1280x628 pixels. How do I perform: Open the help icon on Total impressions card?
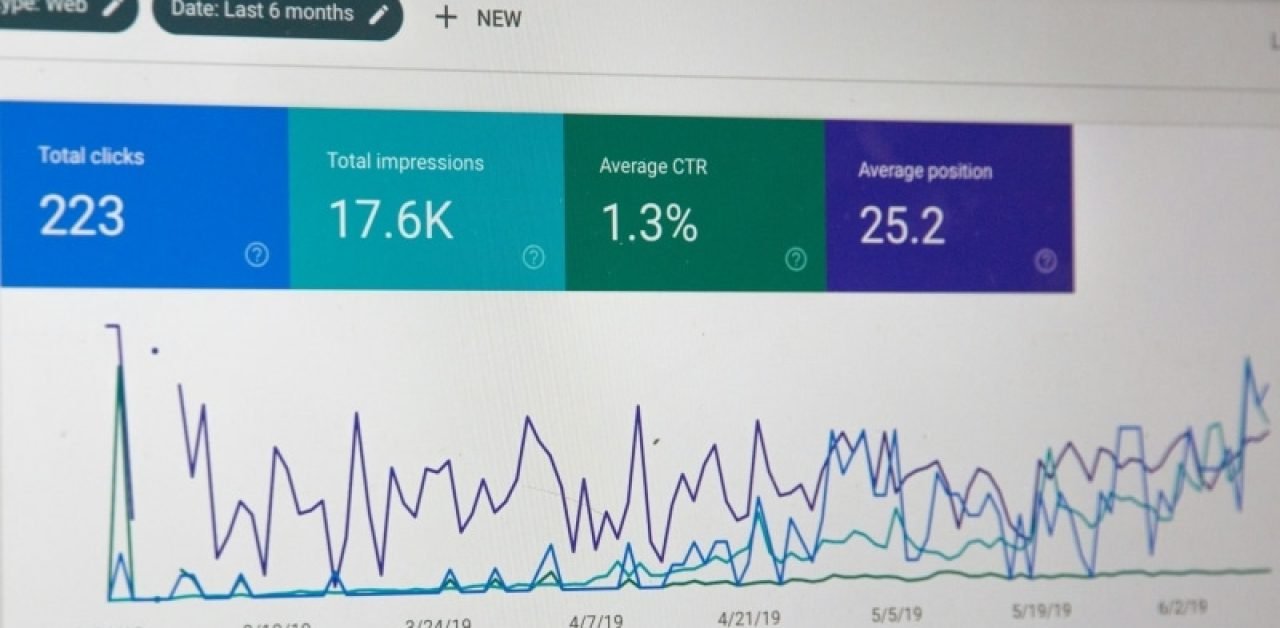coord(534,258)
